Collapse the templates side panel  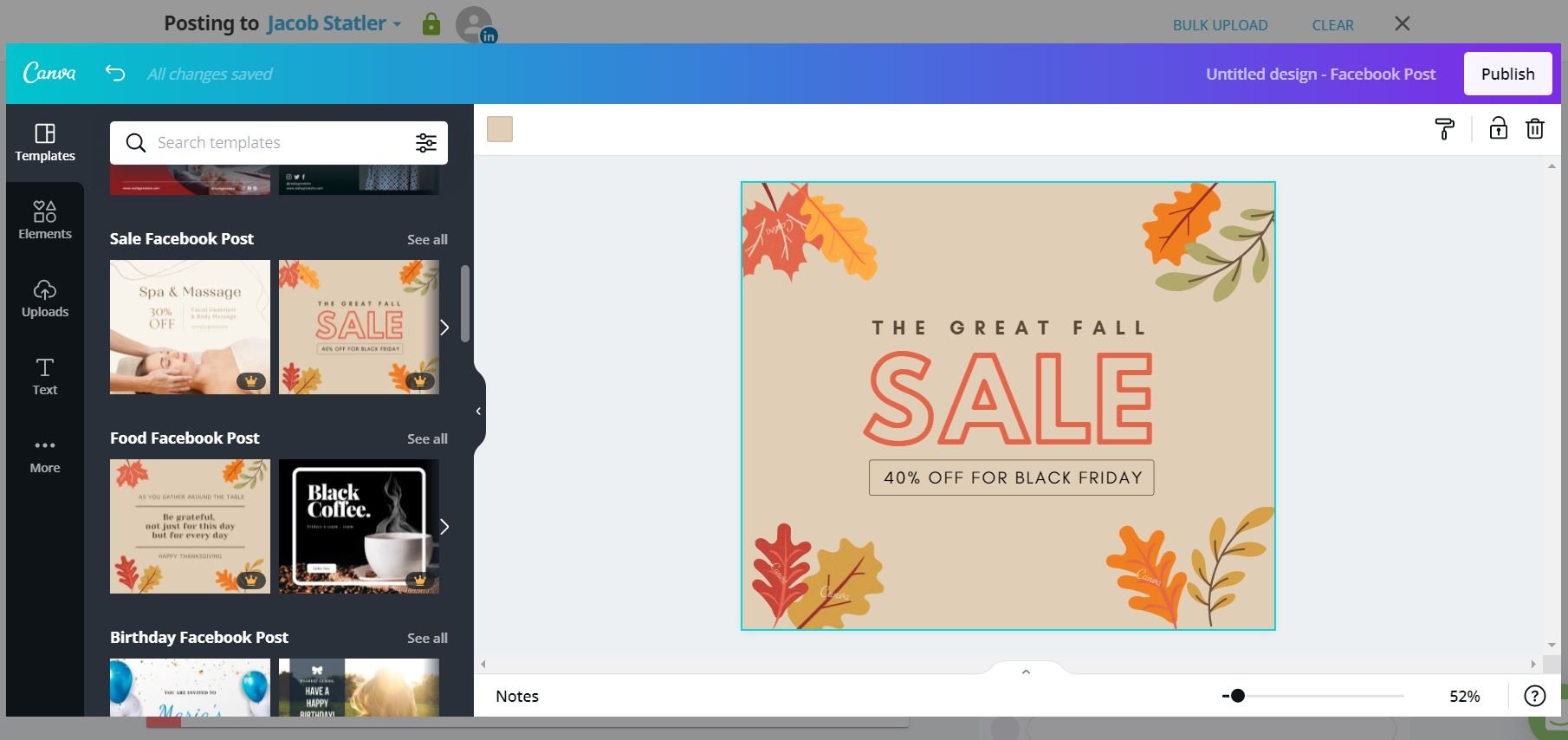tap(479, 411)
